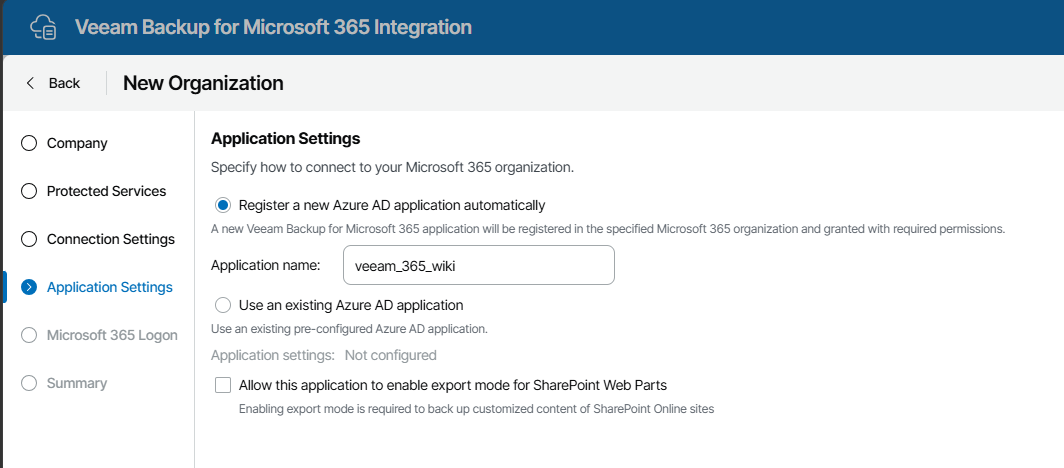
Task: Click the Back arrow chevron icon
Action: tap(29, 83)
